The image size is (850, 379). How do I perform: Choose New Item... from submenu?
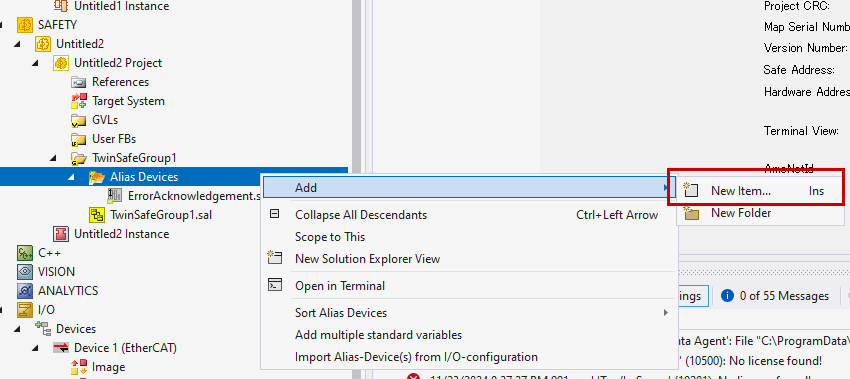pyautogui.click(x=760, y=191)
